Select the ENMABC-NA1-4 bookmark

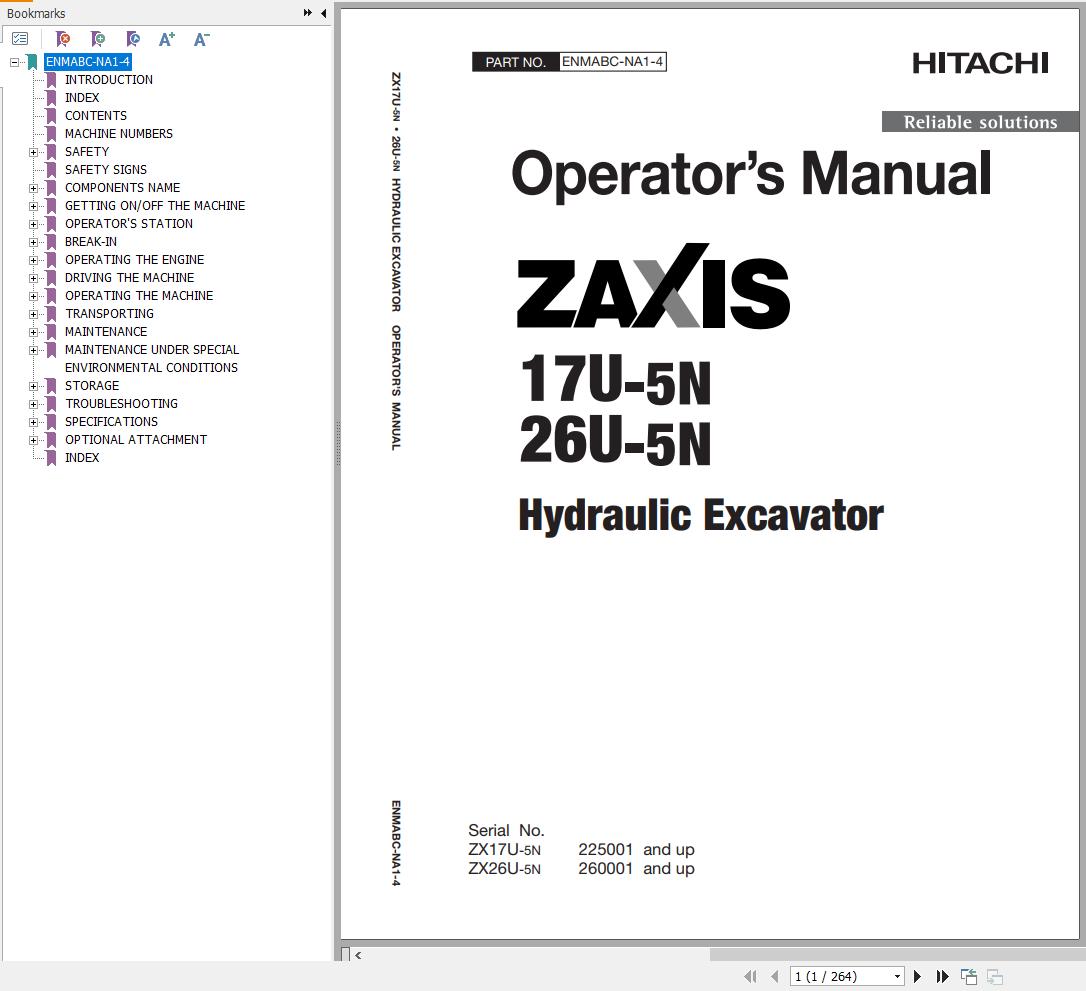click(x=87, y=62)
